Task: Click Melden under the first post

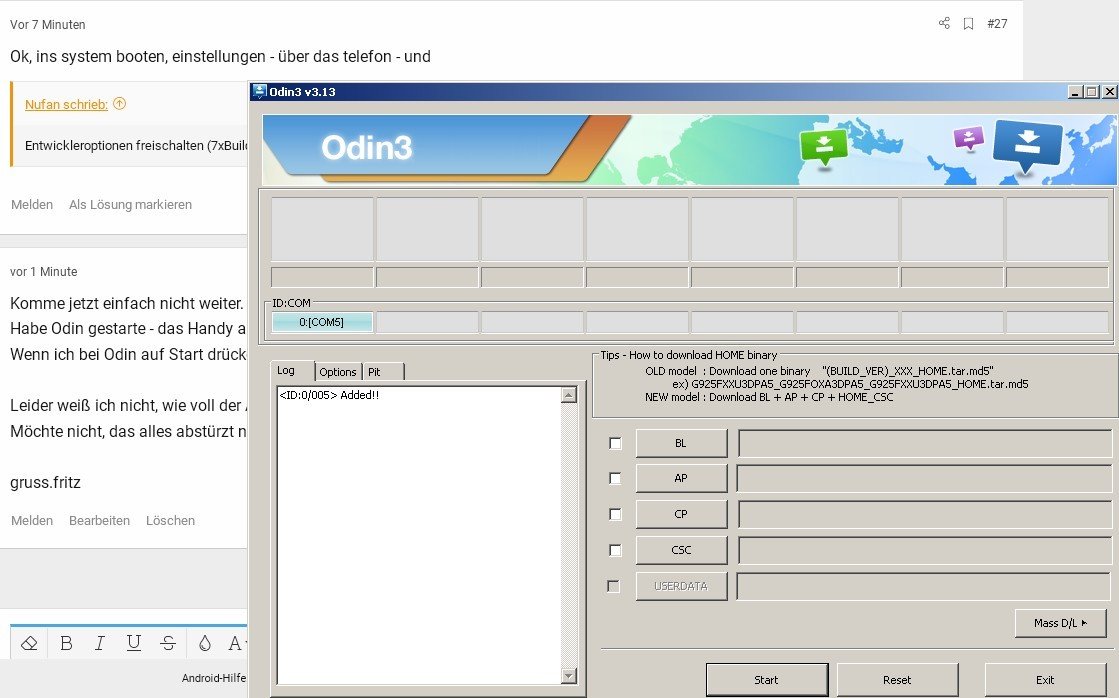Action: 32,205
